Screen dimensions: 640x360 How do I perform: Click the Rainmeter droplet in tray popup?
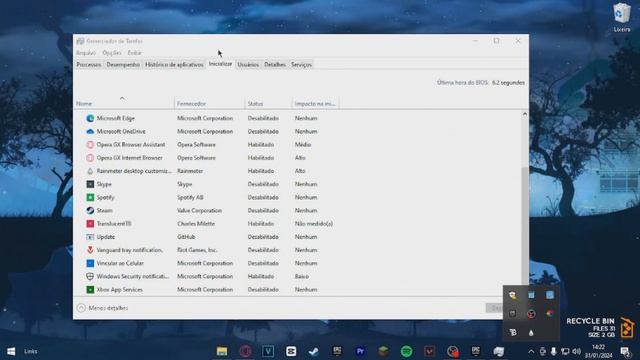[531, 333]
